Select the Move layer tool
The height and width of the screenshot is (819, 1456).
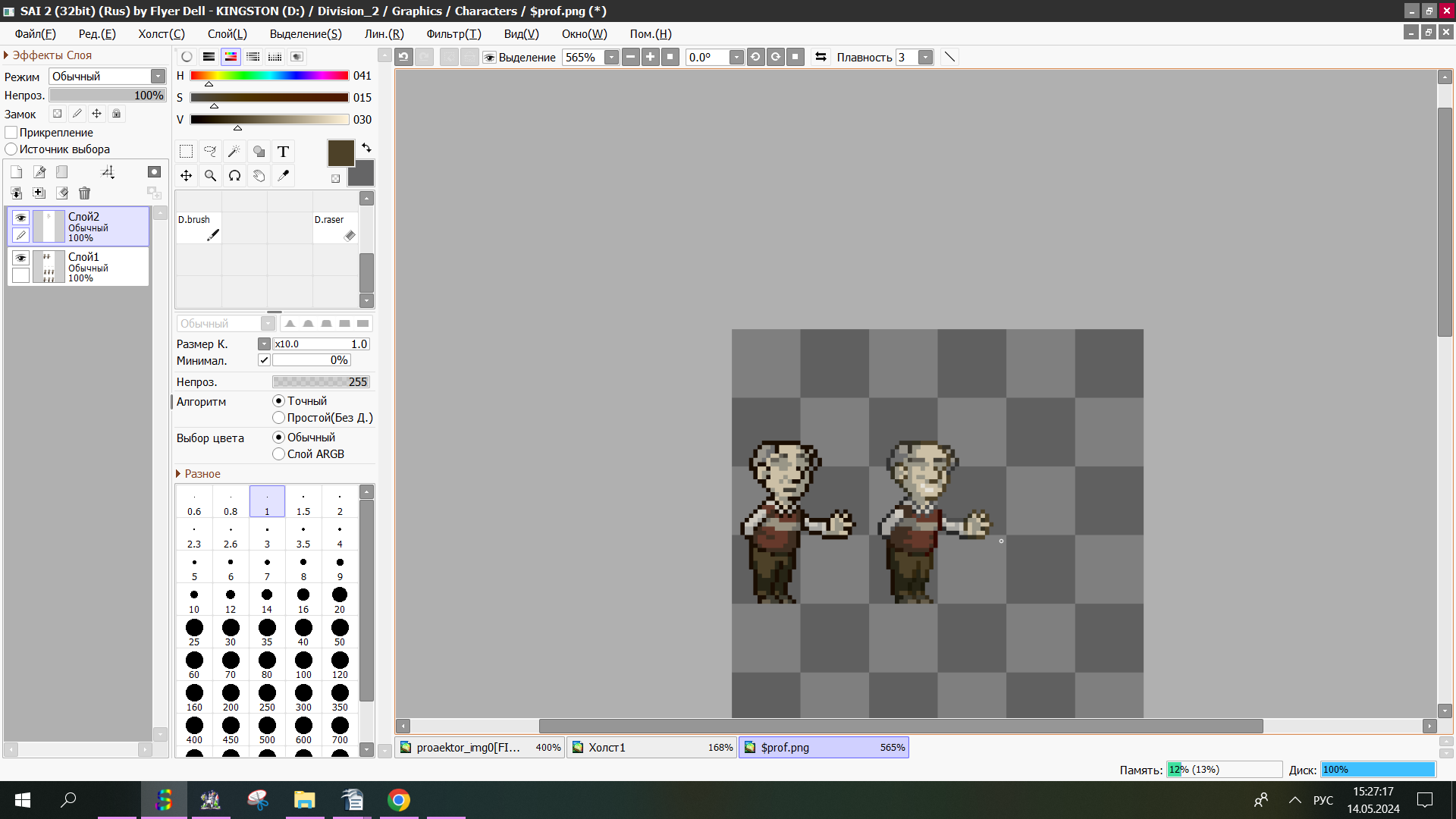[186, 176]
